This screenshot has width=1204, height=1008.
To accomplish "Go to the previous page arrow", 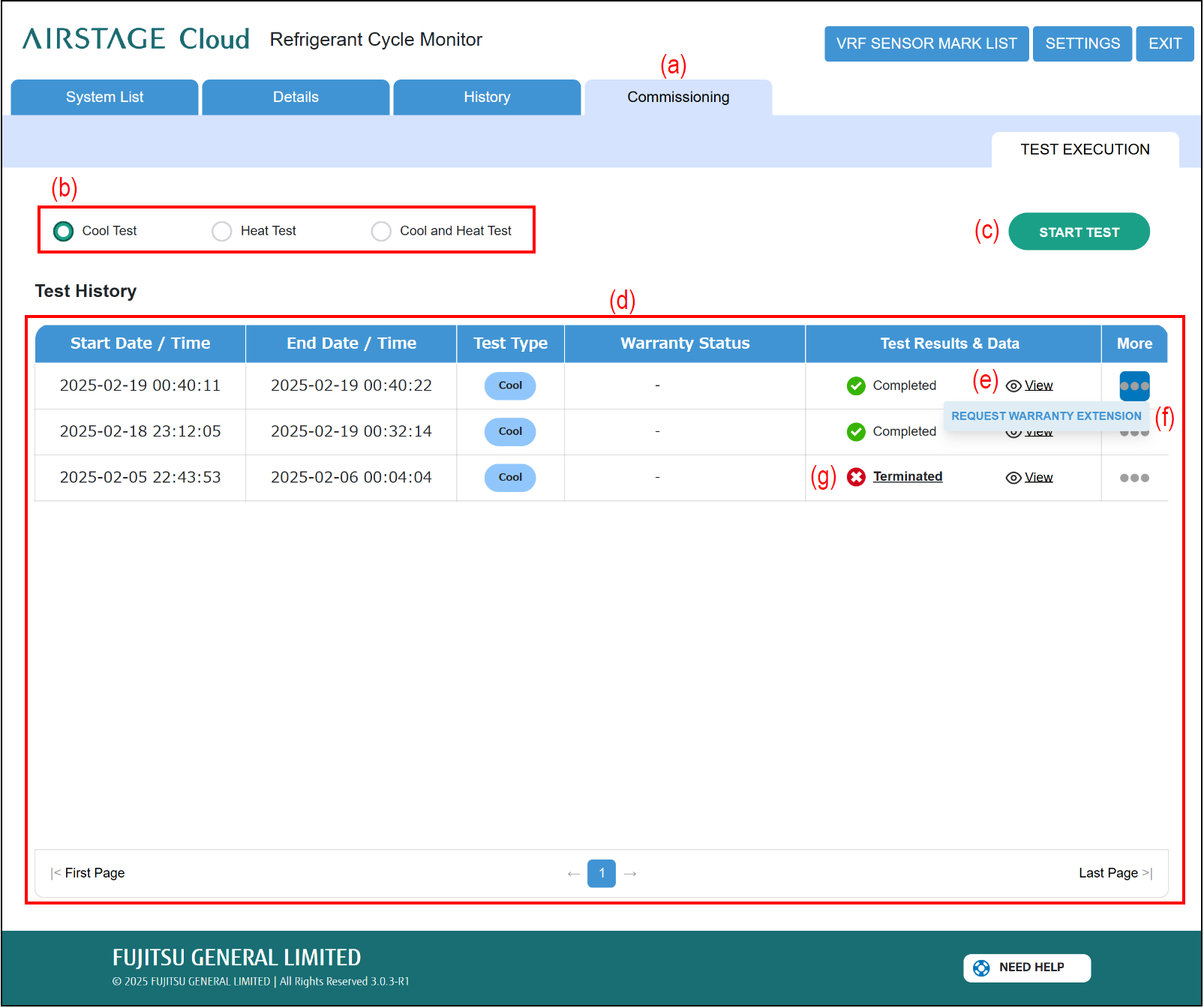I will (x=574, y=874).
